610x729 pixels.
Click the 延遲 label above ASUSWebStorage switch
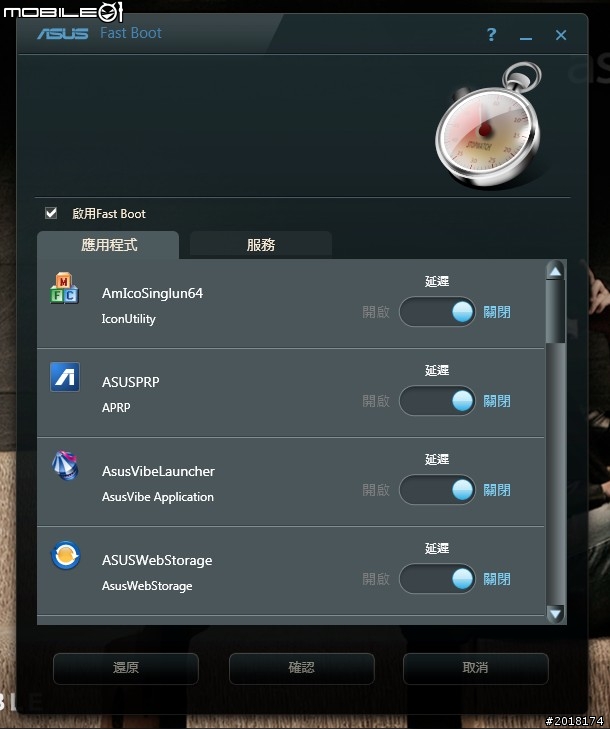coord(437,549)
